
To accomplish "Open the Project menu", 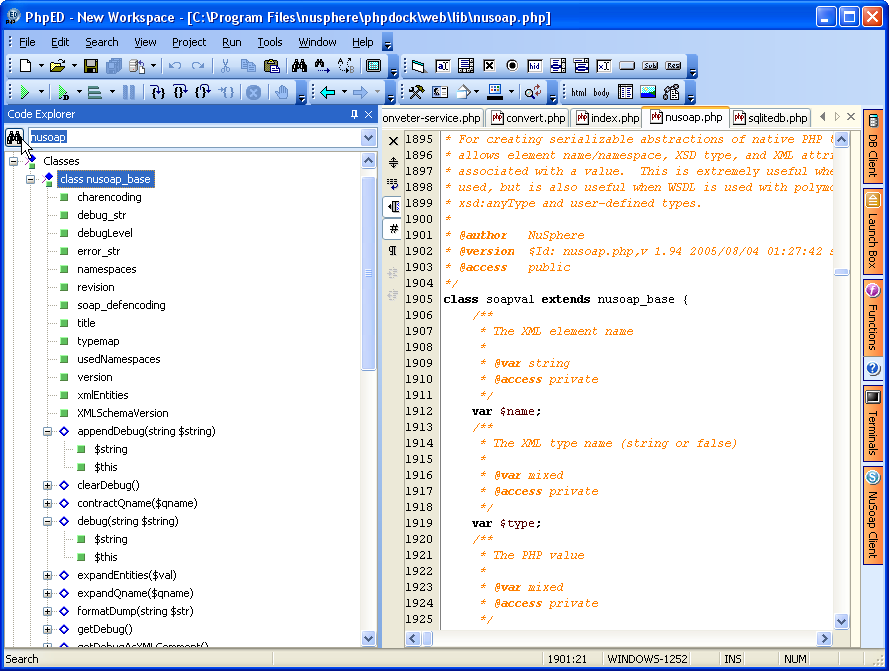I will pyautogui.click(x=188, y=42).
